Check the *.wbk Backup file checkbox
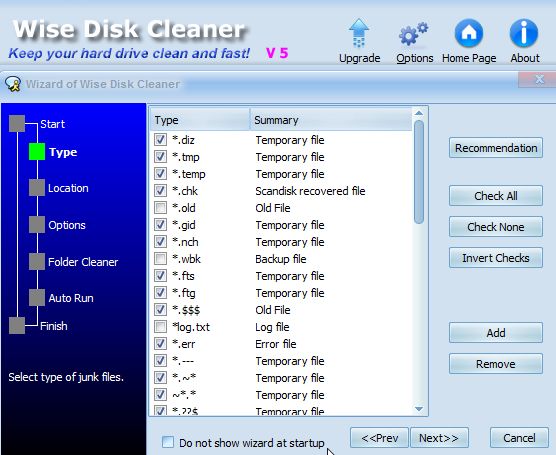556x455 pixels. pyautogui.click(x=160, y=259)
